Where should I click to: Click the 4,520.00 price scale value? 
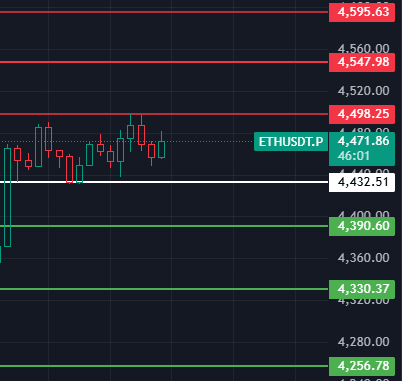point(363,91)
